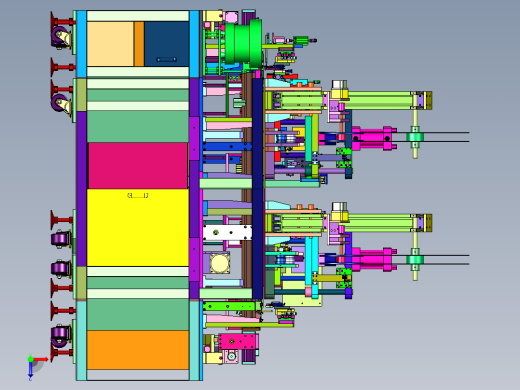Click the handle on the dark blue drawer
This screenshot has width=520, height=390.
(167, 60)
